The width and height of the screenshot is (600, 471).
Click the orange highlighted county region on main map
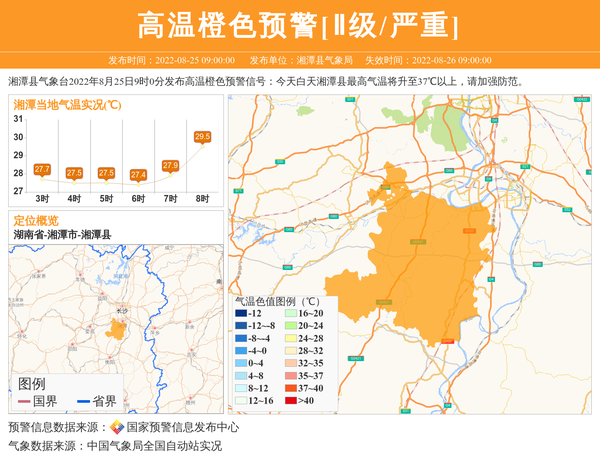coord(430,260)
